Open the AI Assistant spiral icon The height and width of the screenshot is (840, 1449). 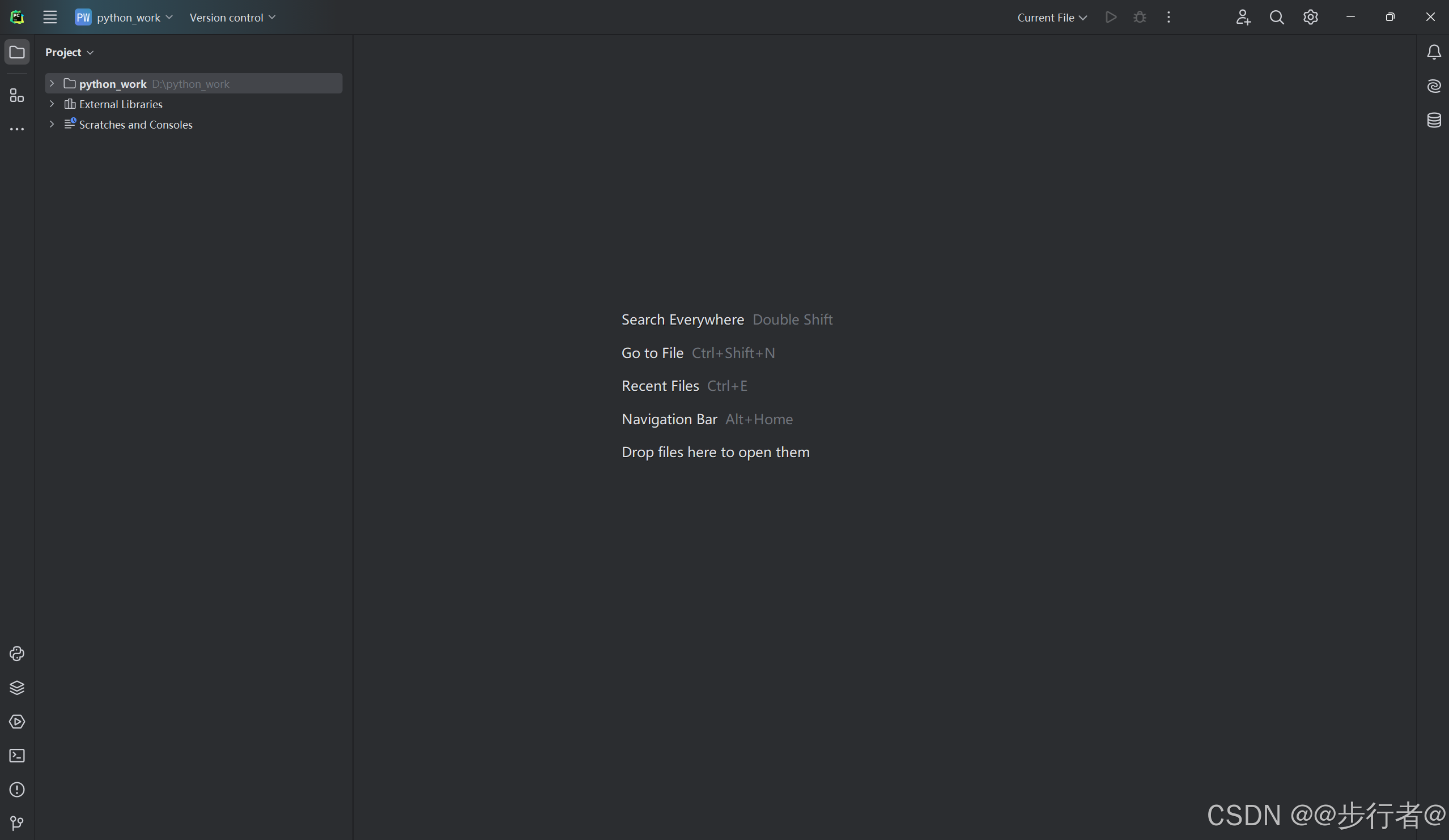[1434, 86]
